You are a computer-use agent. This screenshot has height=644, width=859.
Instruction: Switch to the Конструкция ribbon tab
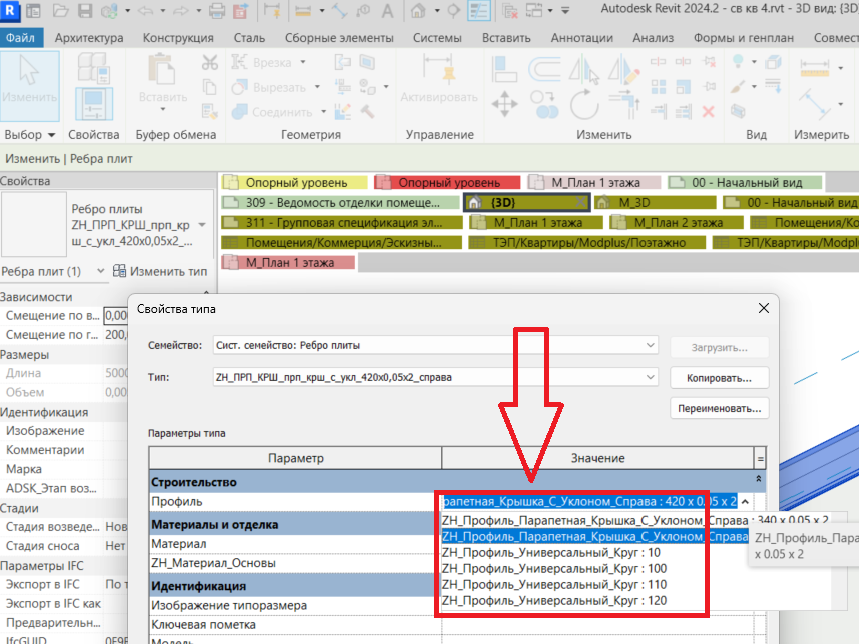(x=178, y=38)
